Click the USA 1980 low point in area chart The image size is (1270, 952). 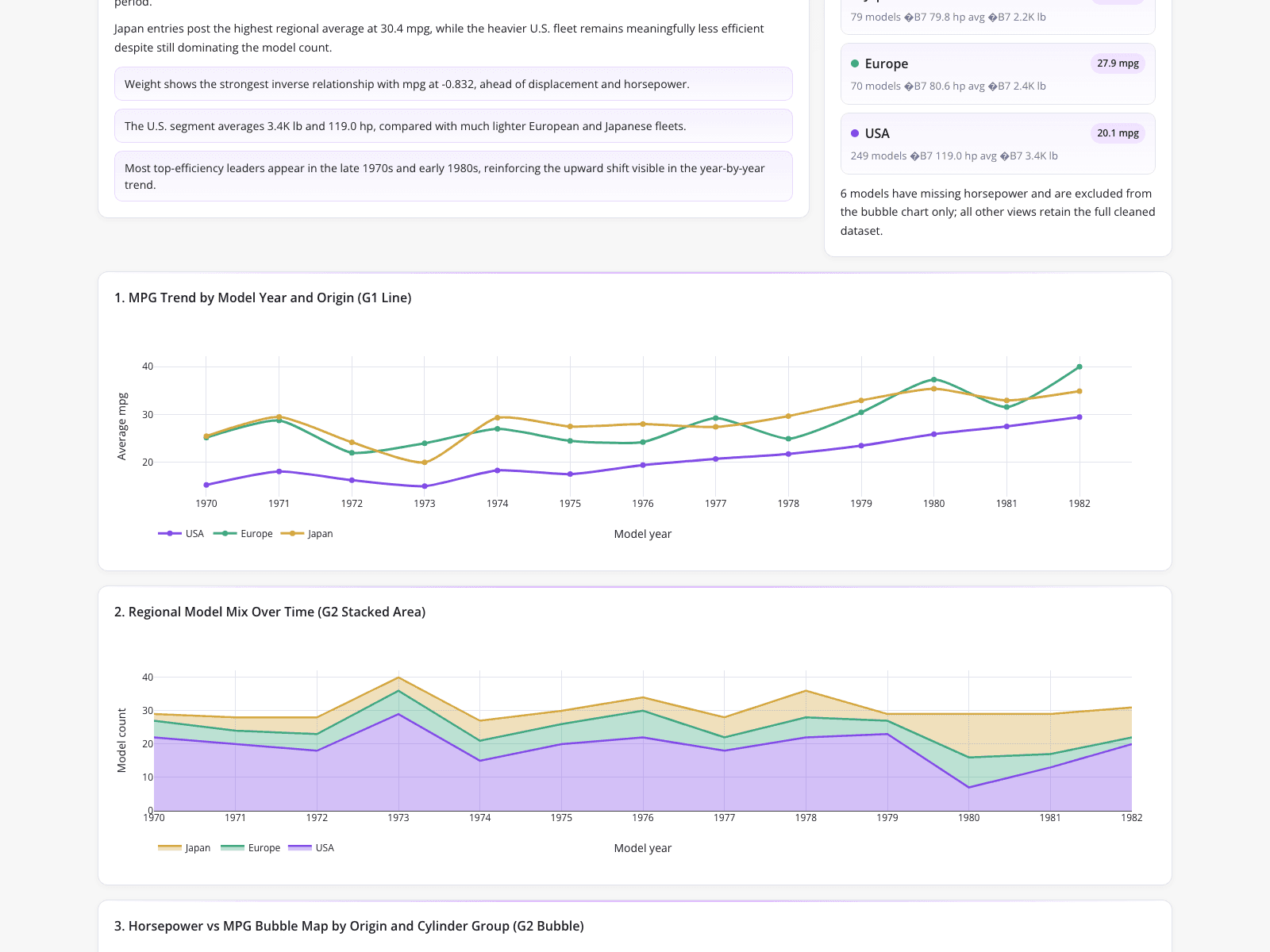pos(969,787)
